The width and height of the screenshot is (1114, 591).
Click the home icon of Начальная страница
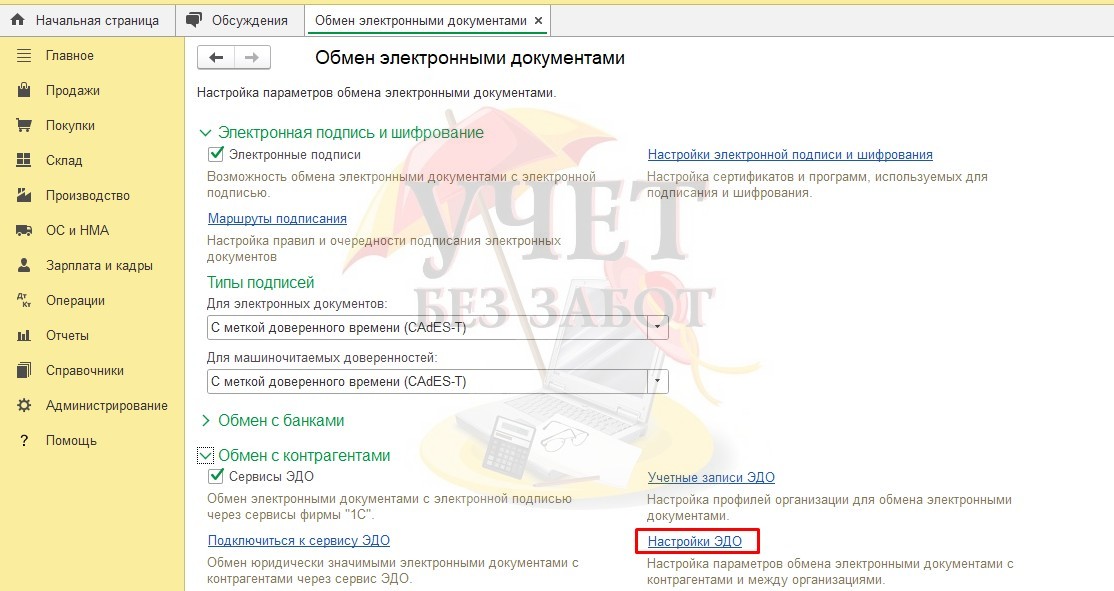18,20
